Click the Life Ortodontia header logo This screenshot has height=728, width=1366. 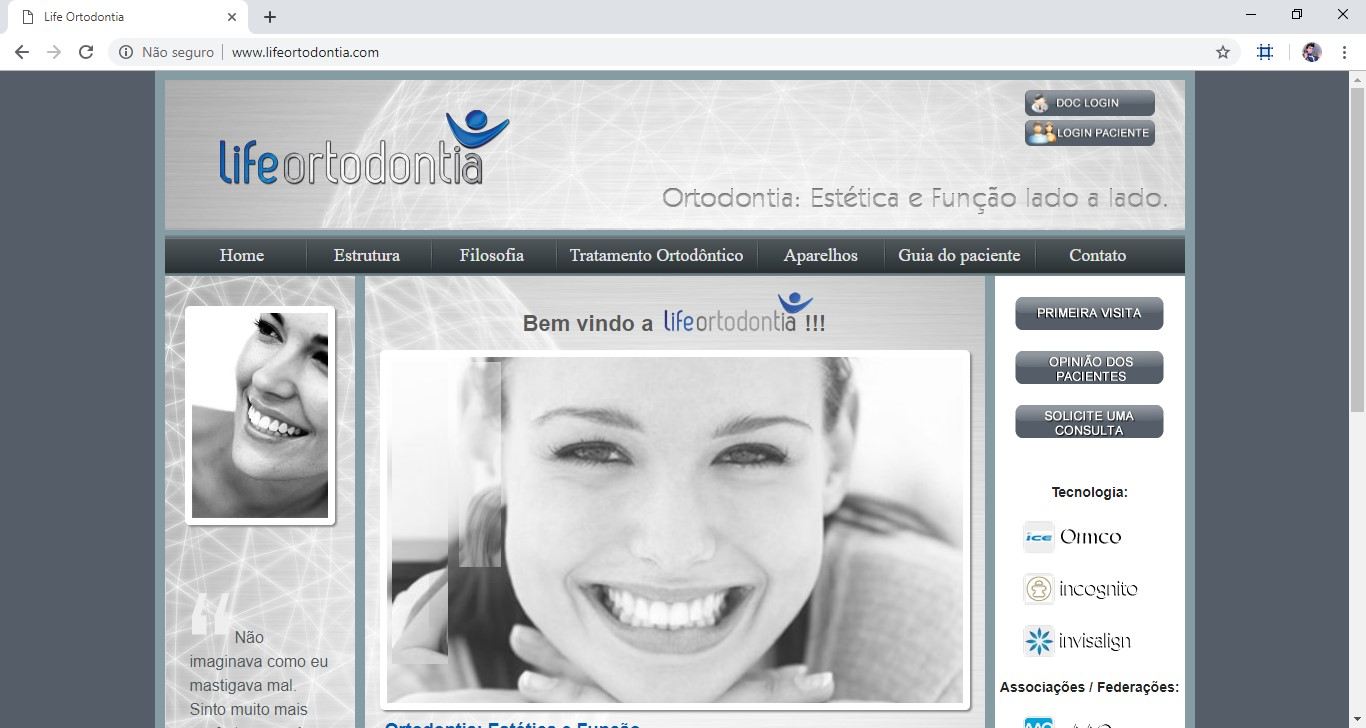(x=363, y=148)
